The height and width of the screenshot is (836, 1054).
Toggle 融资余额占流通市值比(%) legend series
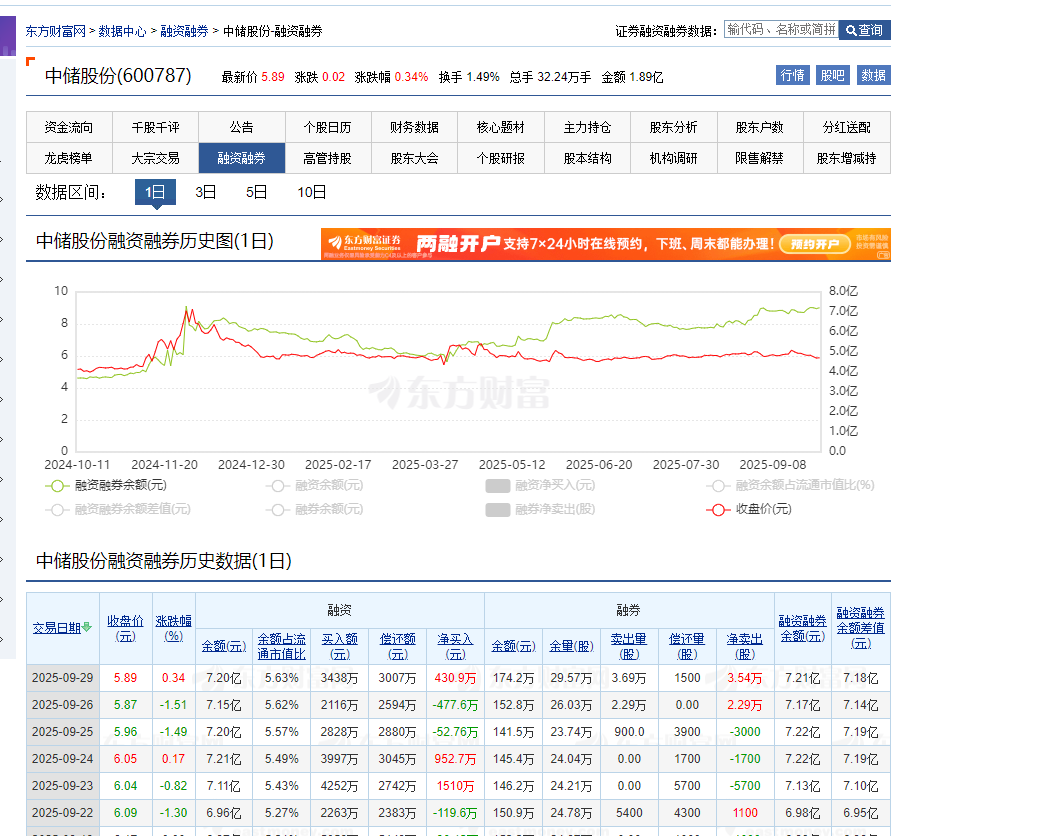790,485
